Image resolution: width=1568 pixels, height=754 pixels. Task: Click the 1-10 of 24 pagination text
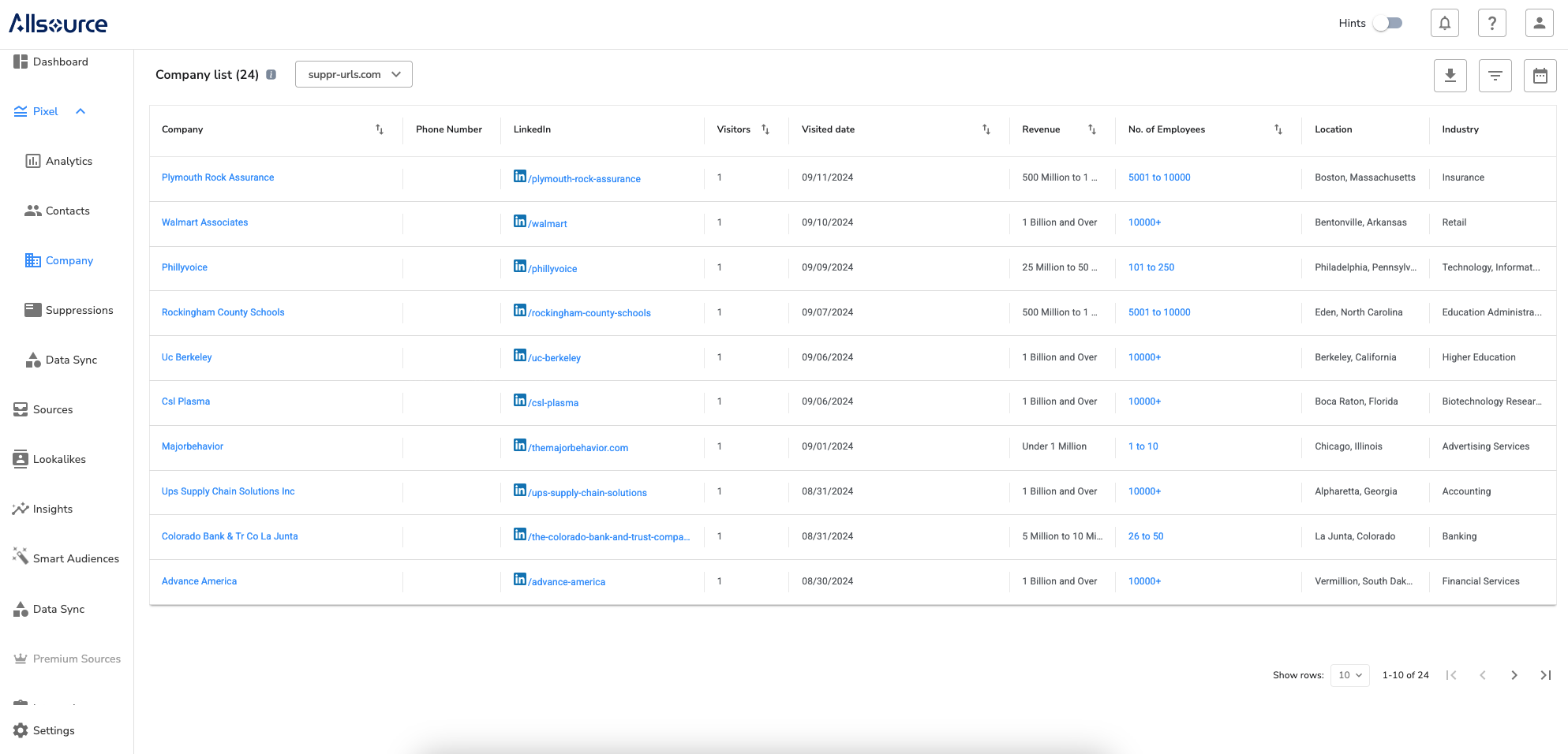(x=1405, y=675)
